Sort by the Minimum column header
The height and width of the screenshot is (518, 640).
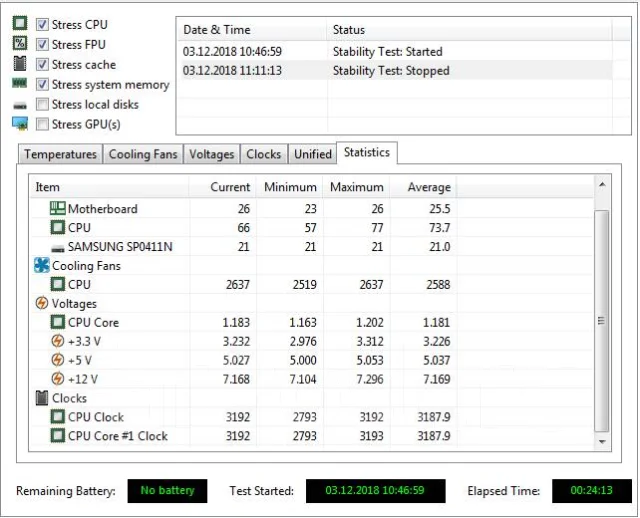coord(289,187)
